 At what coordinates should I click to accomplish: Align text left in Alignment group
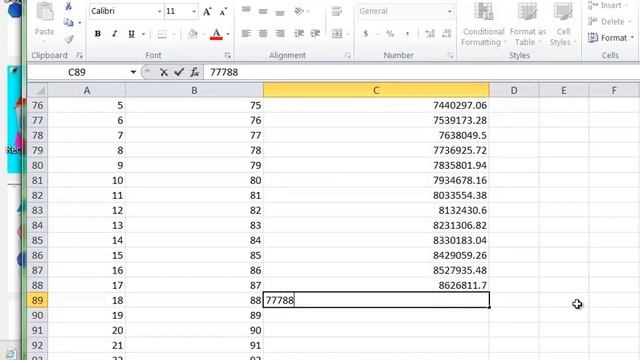(246, 34)
